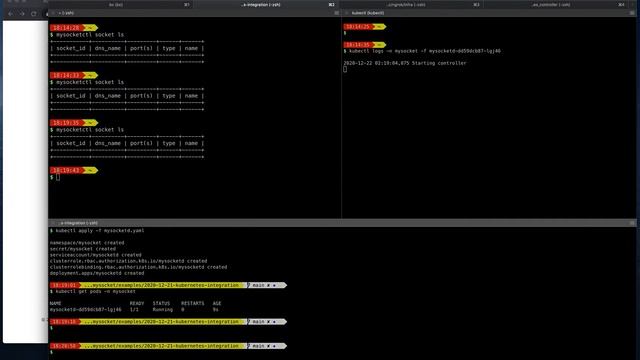640x360 pixels.
Task: Click the kubectl pane title bar
Action: [489, 13]
